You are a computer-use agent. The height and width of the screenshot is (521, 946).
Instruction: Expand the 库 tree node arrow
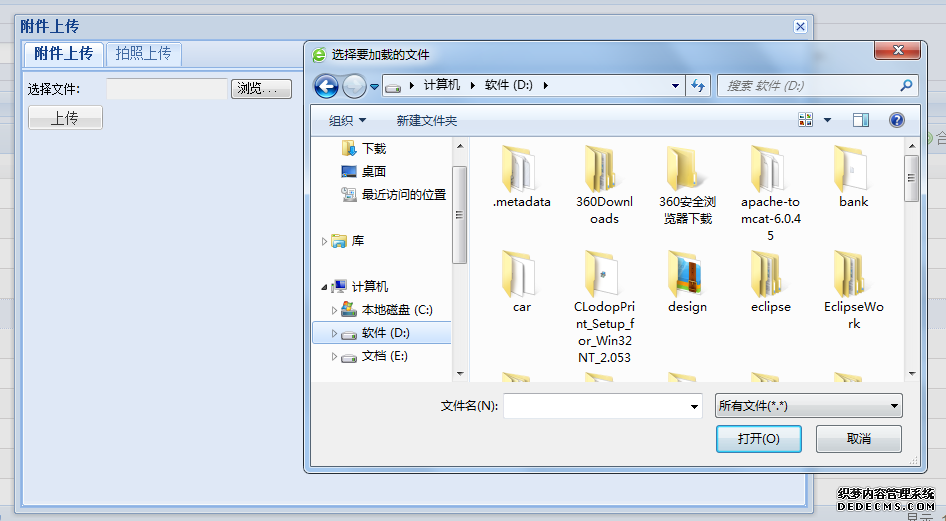click(324, 241)
